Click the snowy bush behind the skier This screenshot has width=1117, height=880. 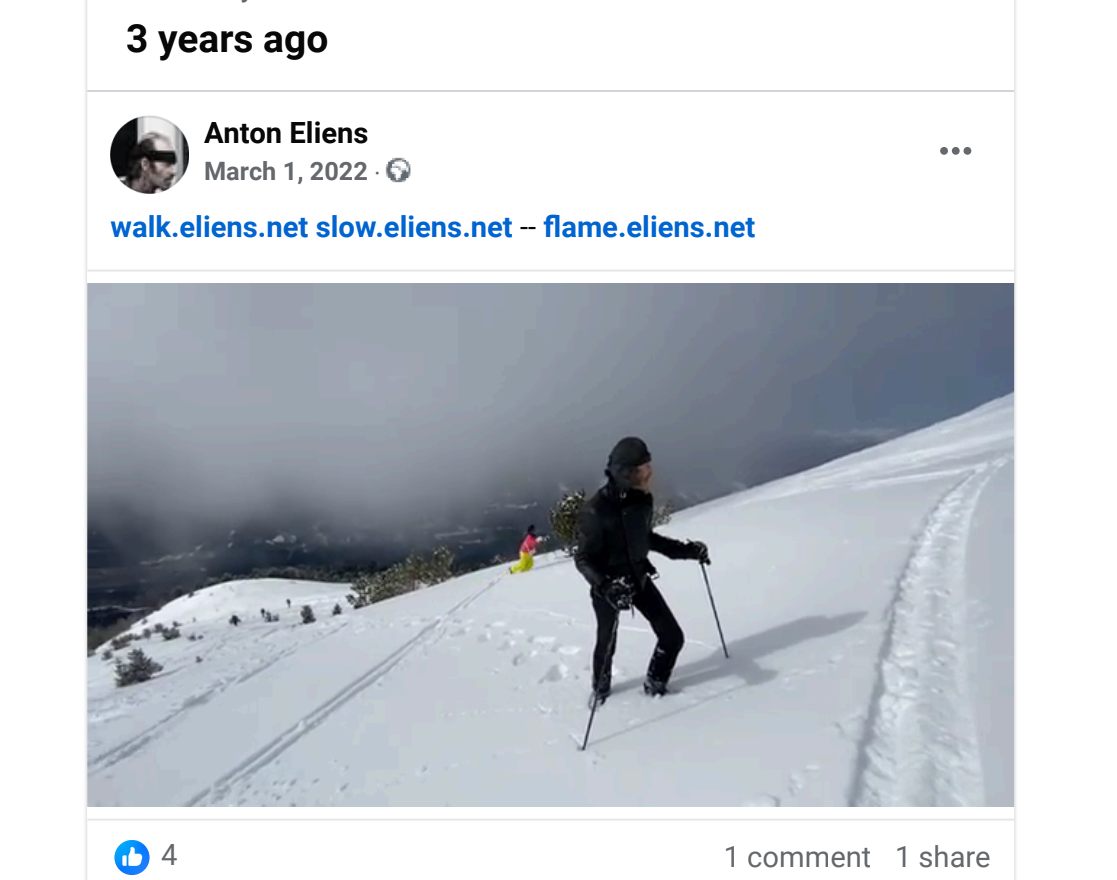coord(568,519)
